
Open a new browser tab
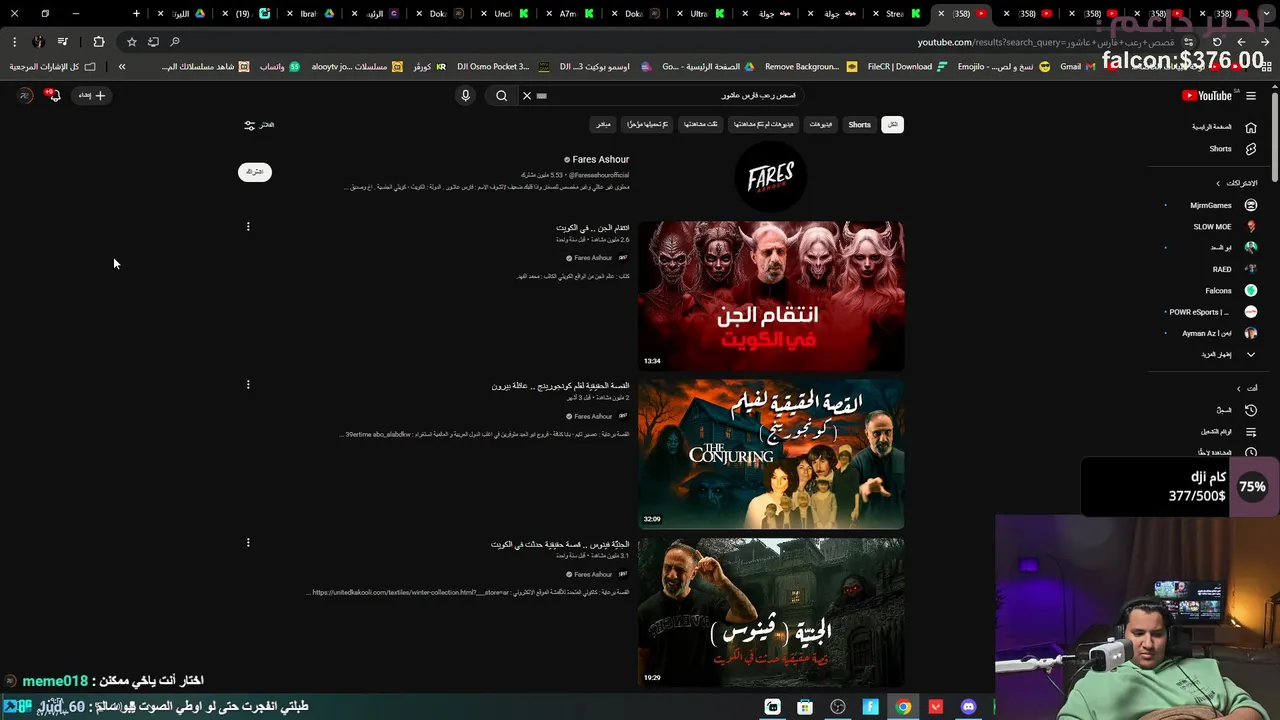[x=136, y=14]
